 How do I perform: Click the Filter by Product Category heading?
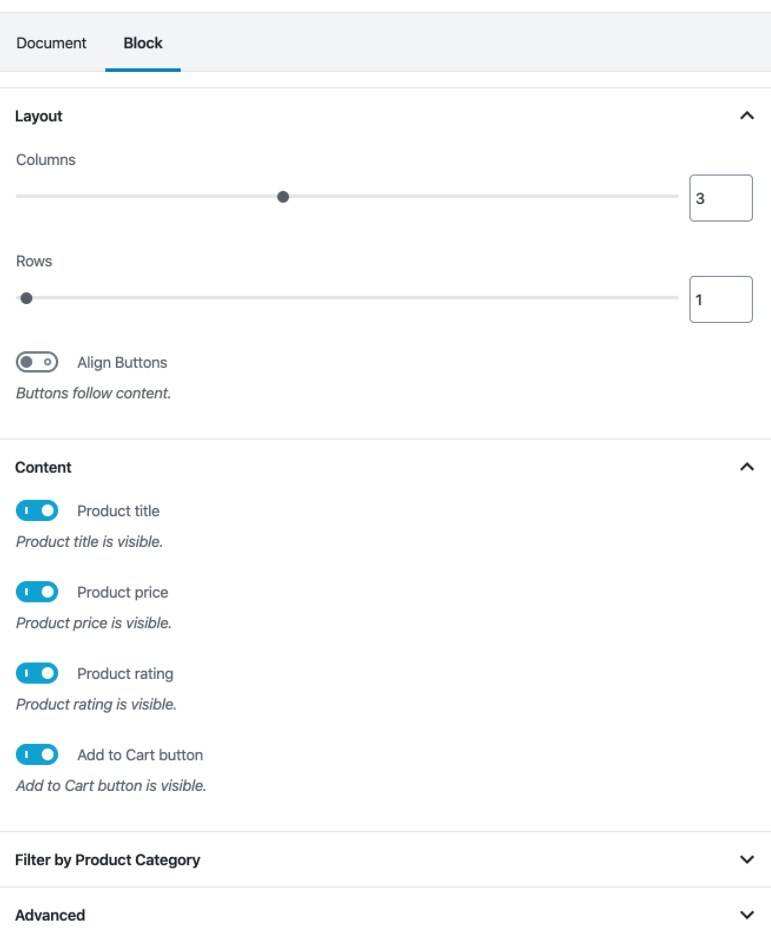coord(108,860)
